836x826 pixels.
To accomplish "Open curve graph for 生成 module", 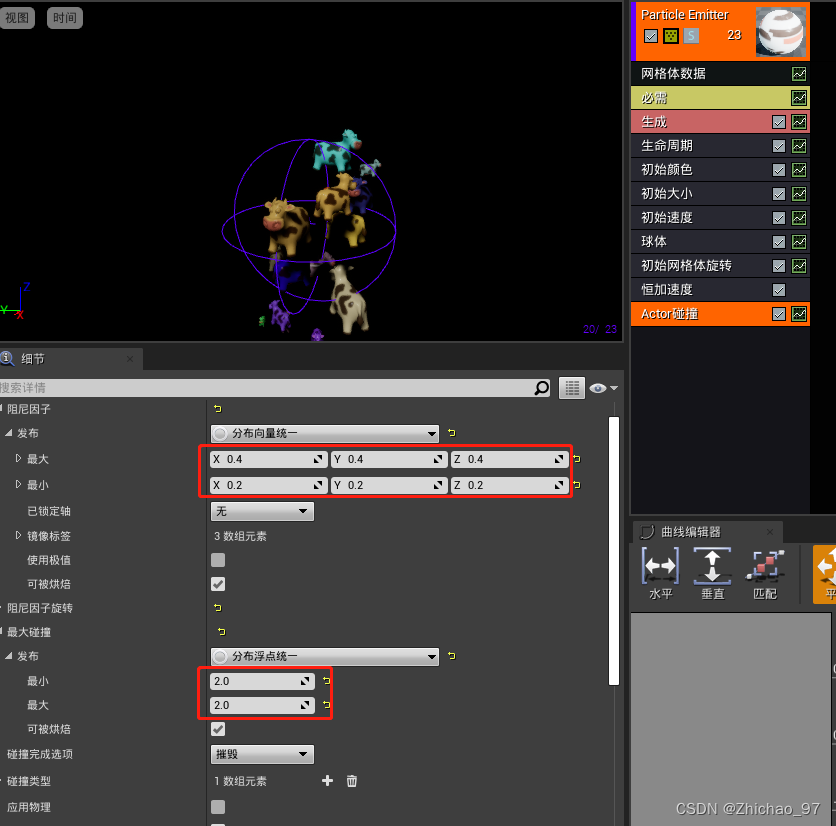I will [x=799, y=122].
